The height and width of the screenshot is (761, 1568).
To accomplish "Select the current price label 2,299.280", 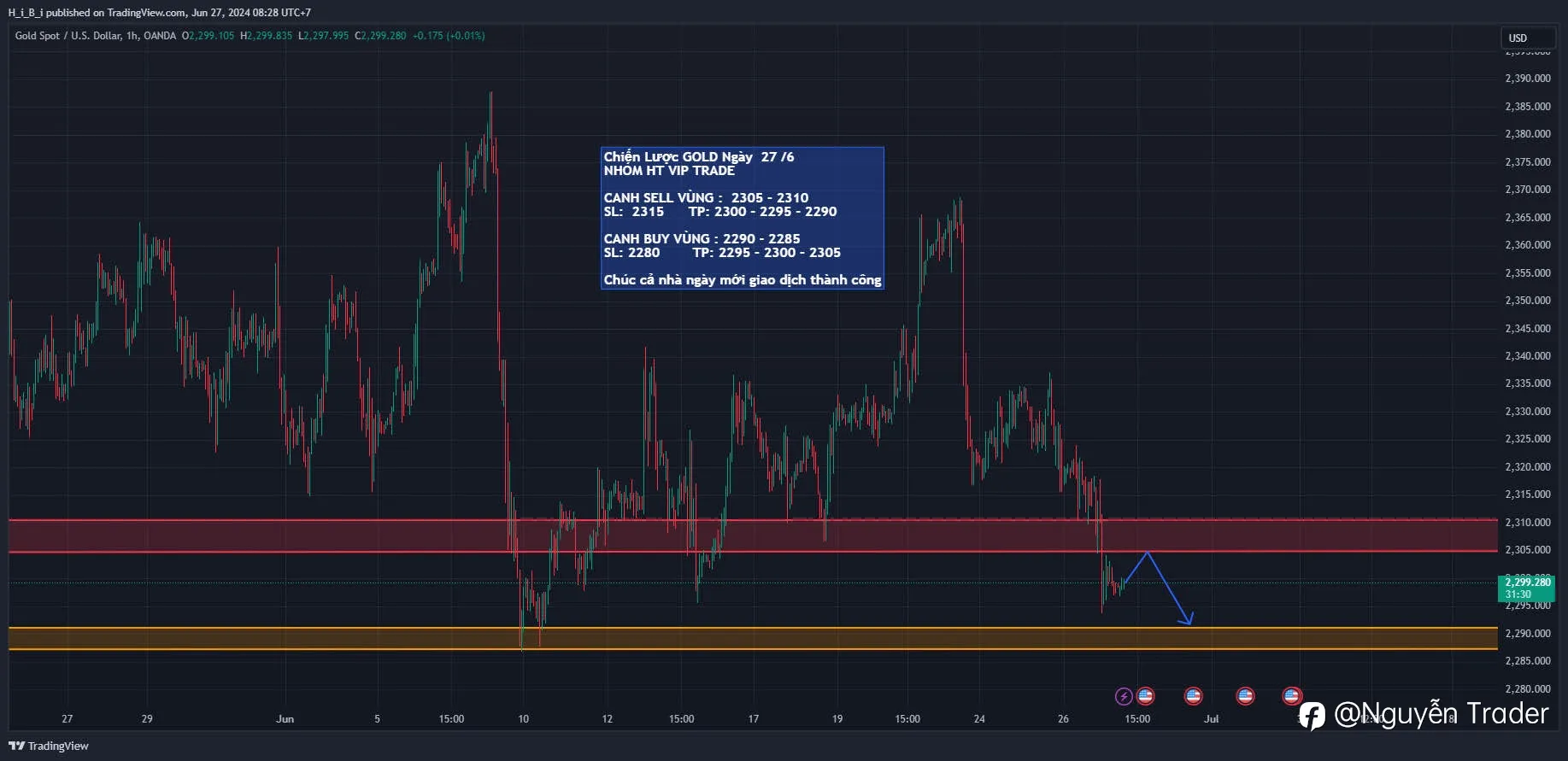I will click(1527, 582).
